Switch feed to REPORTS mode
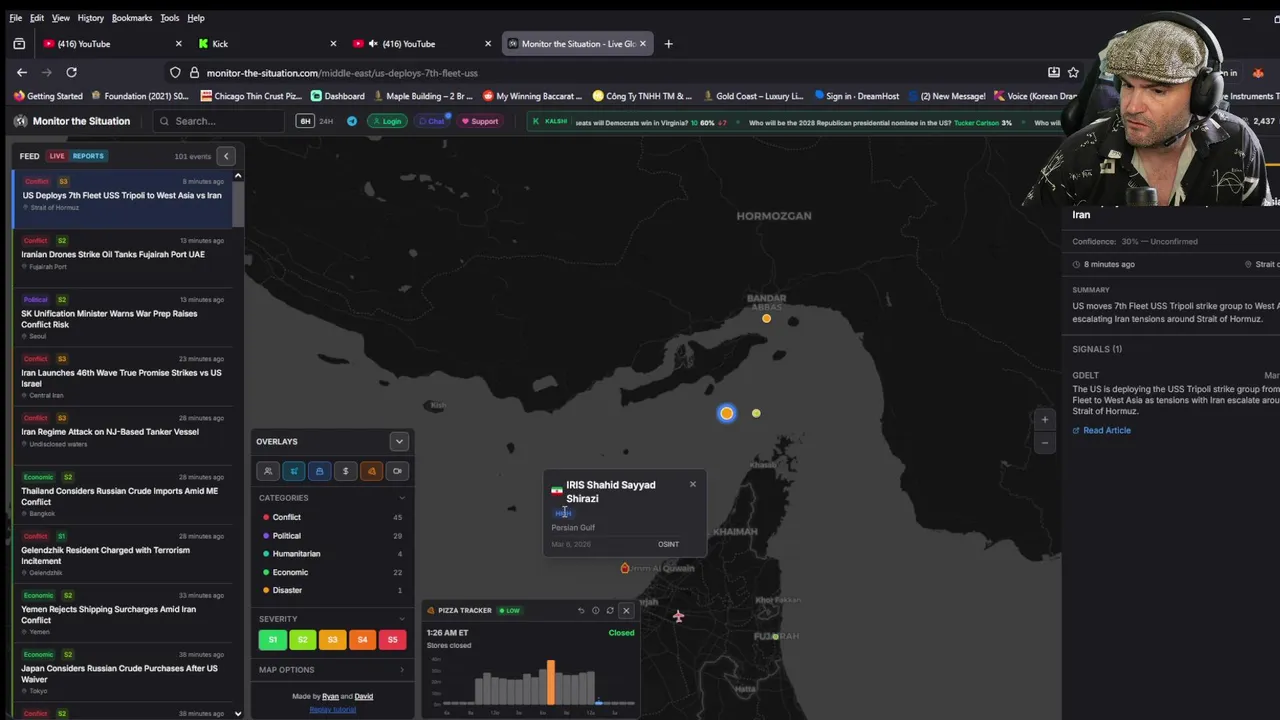The width and height of the screenshot is (1280, 720). click(88, 156)
